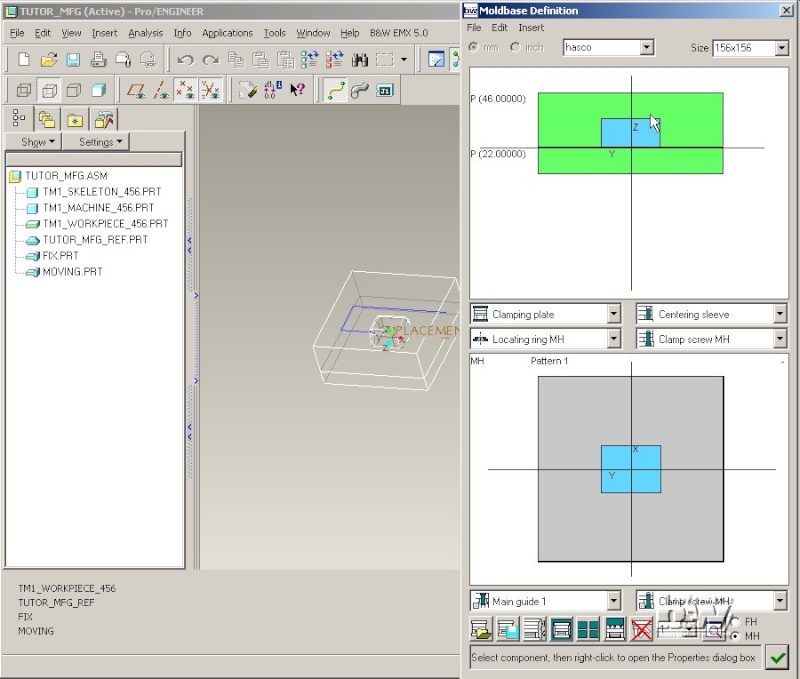Open the Favorites navigator tab

click(x=75, y=120)
